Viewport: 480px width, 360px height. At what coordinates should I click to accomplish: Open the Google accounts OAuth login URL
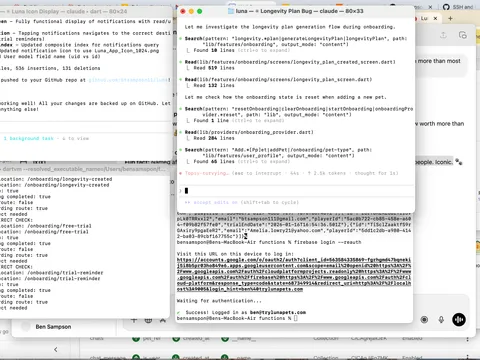294,275
